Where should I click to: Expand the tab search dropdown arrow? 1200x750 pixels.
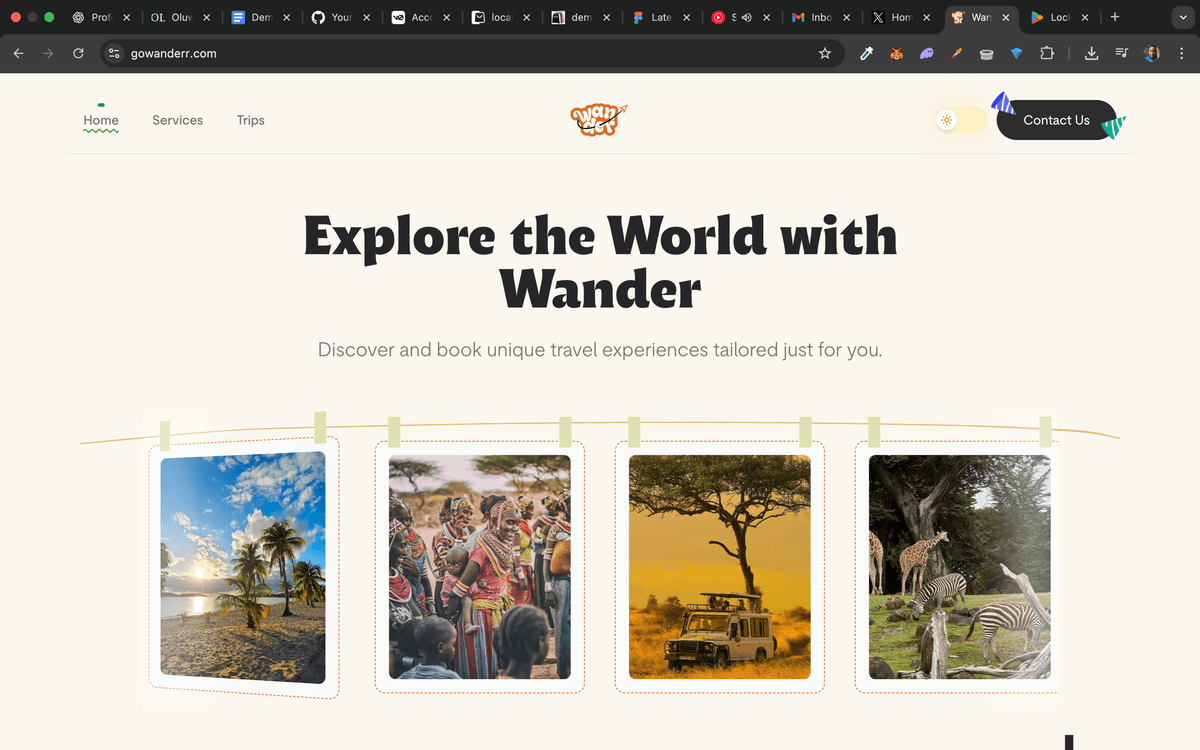[1179, 18]
